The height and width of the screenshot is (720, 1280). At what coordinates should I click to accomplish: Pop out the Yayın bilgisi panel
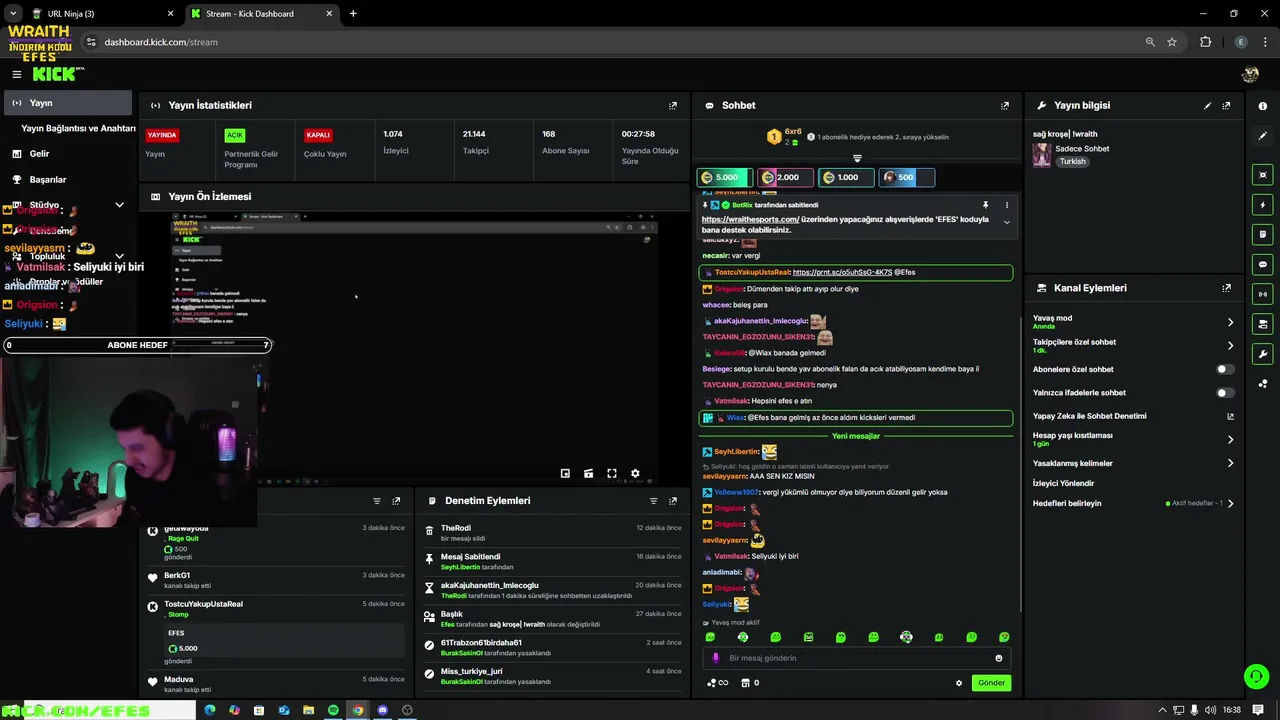point(1227,105)
